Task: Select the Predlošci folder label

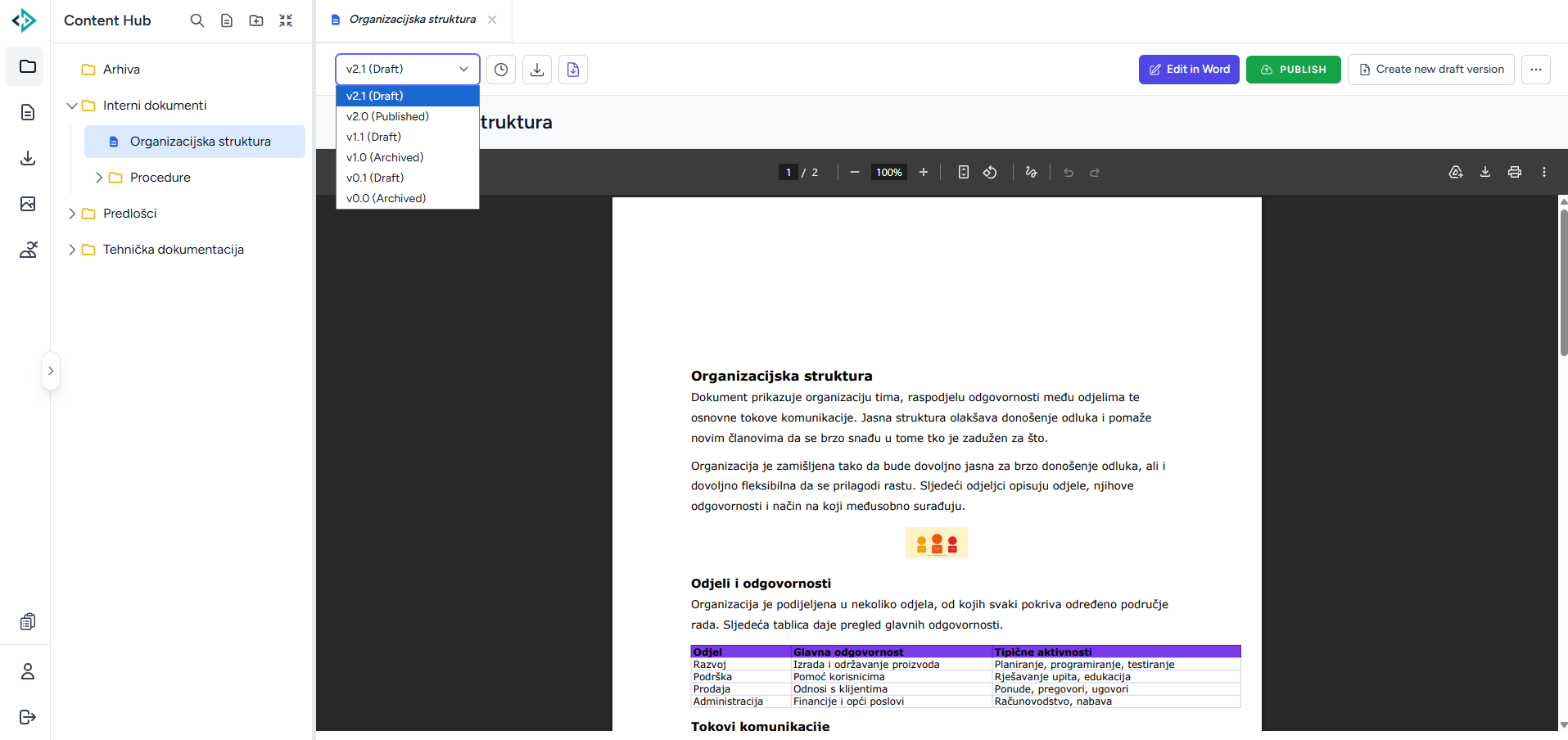Action: (x=130, y=214)
